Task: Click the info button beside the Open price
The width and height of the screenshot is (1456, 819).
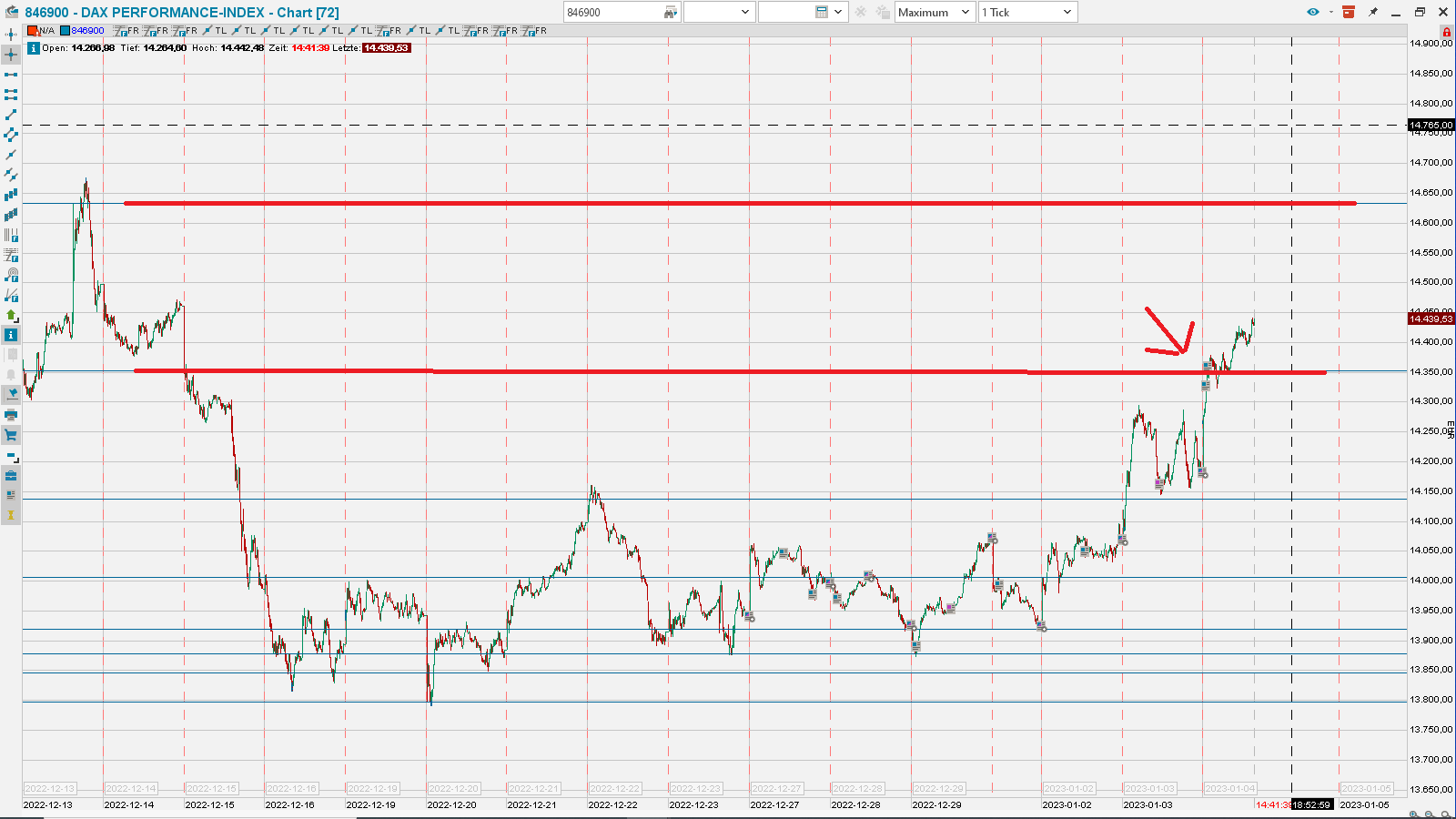Action: click(x=33, y=46)
